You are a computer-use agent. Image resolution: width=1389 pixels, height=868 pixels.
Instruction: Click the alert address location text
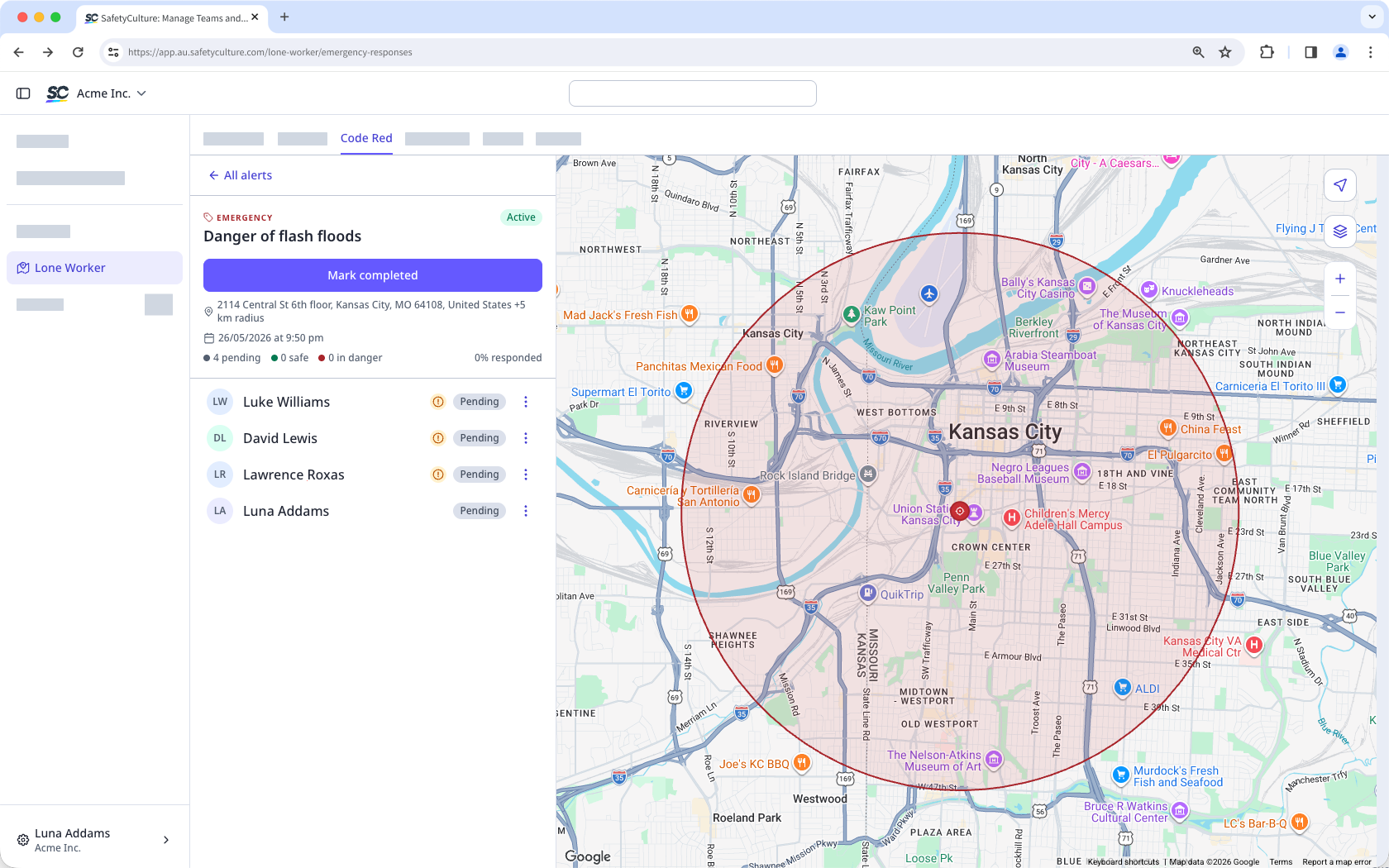(x=371, y=311)
